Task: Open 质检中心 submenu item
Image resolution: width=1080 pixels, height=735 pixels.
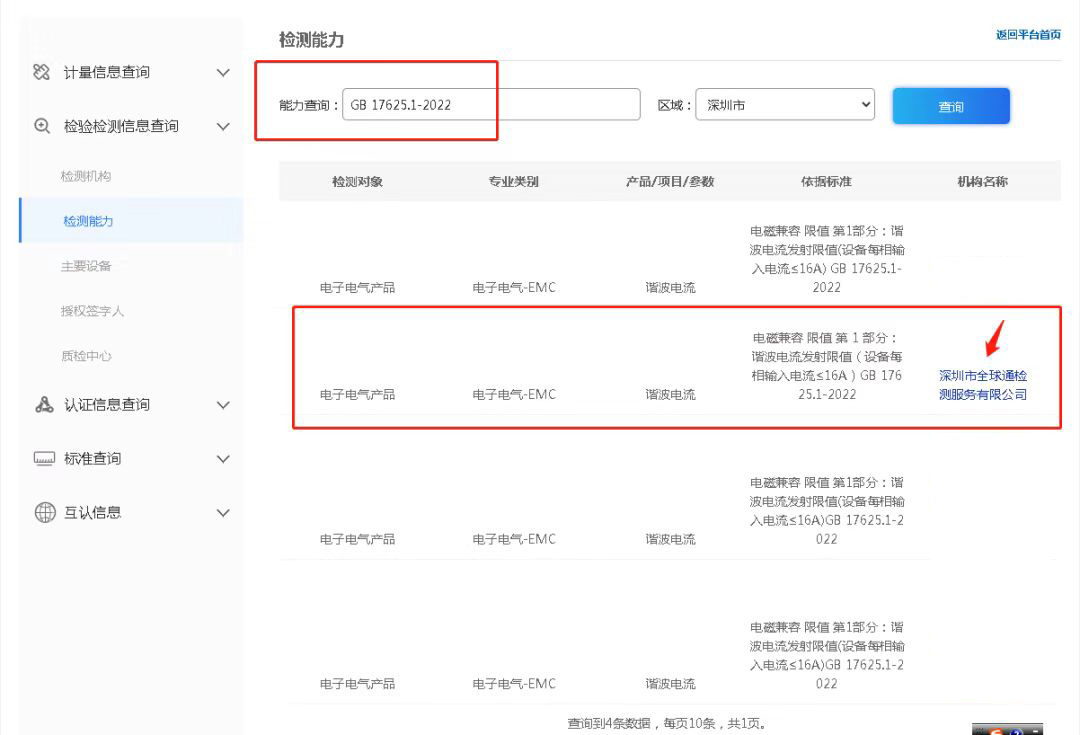Action: (x=86, y=356)
